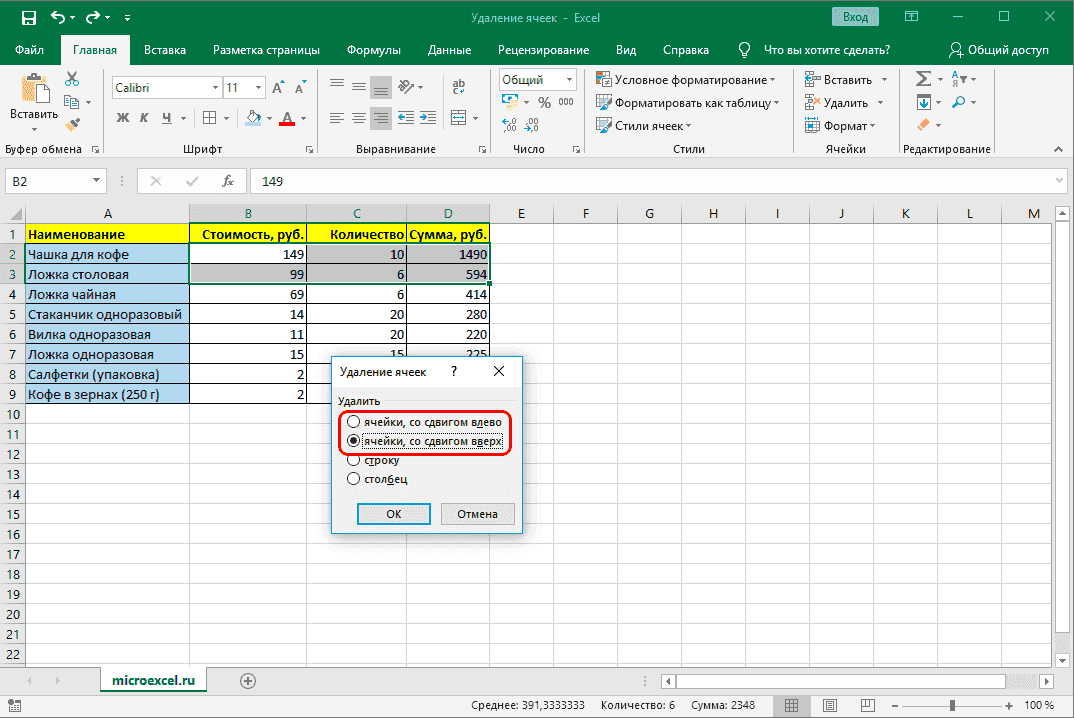
Task: Switch to the Формулы ribbon tab
Action: click(373, 50)
